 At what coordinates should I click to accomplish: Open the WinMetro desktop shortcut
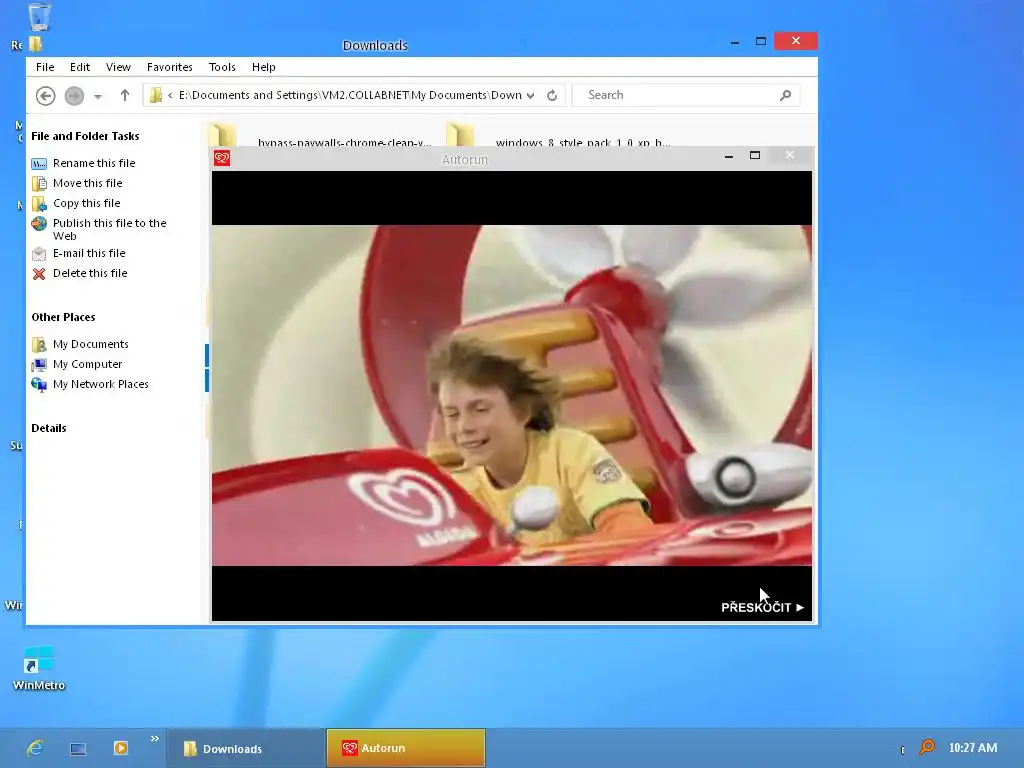point(39,667)
